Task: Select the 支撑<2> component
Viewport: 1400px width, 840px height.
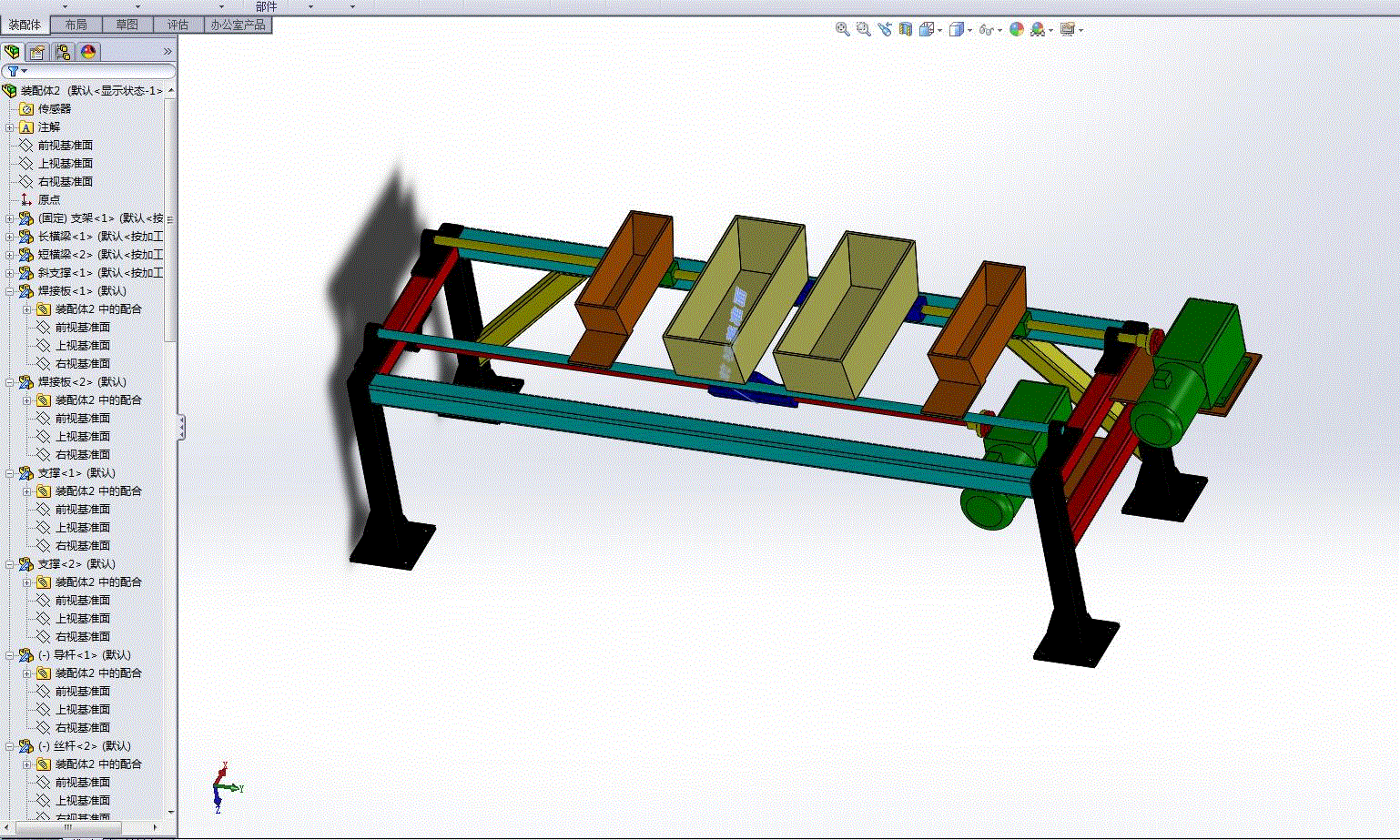Action: click(76, 564)
